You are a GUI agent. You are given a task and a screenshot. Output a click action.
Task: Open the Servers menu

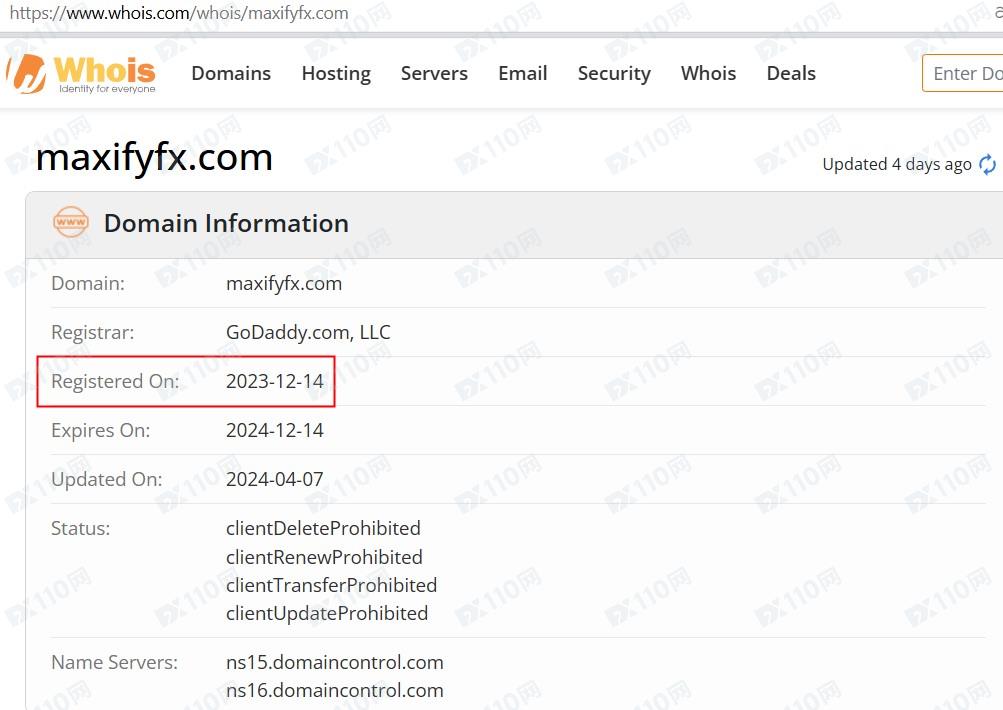tap(434, 74)
